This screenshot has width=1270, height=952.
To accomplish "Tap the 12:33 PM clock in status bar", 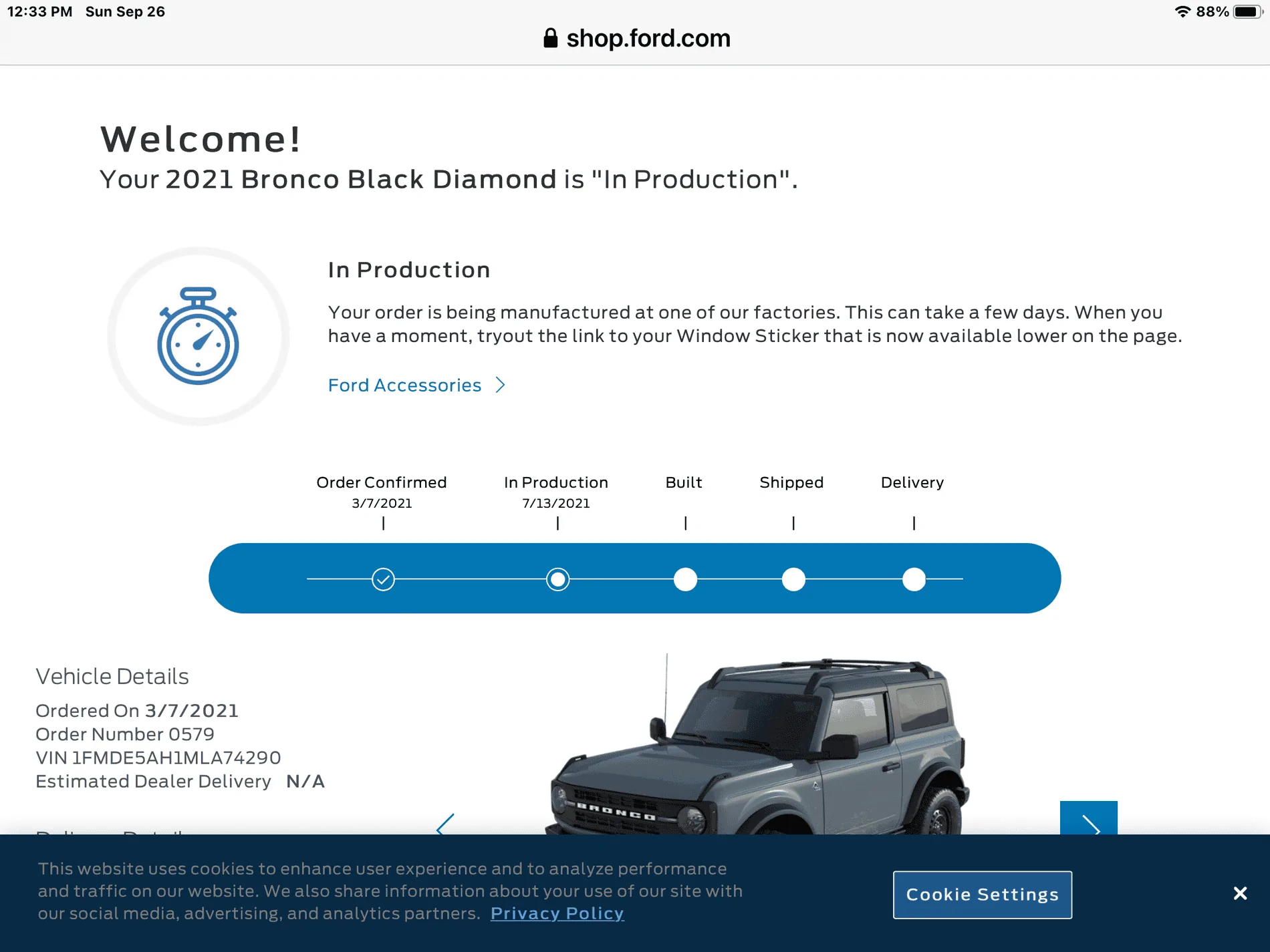I will pyautogui.click(x=39, y=11).
